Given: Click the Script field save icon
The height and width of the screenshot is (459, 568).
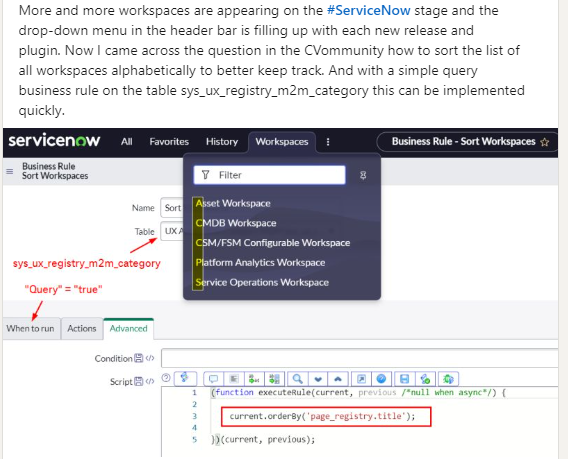Looking at the screenshot, I should (x=139, y=381).
